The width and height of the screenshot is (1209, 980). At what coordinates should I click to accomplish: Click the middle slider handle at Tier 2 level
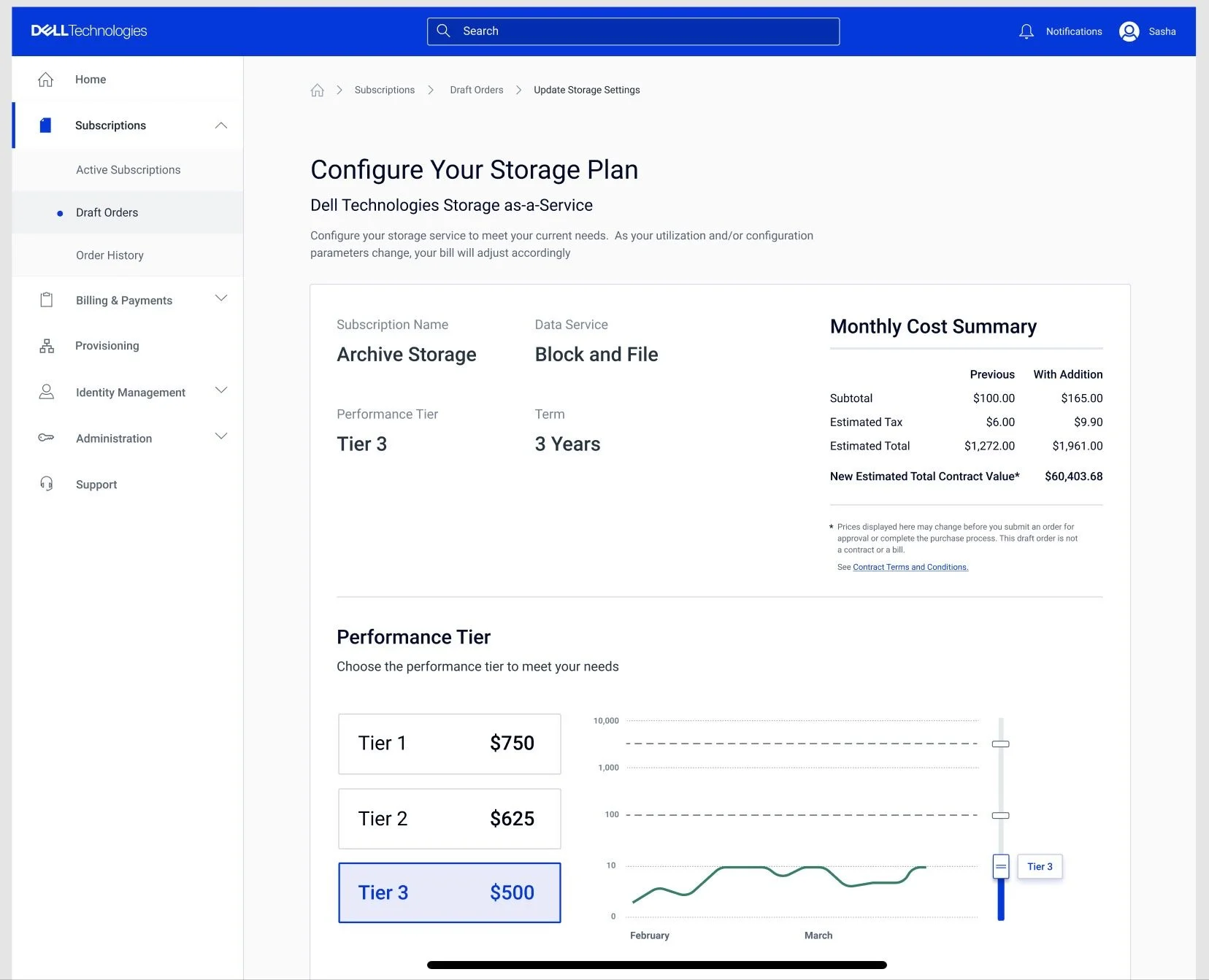coord(1000,815)
